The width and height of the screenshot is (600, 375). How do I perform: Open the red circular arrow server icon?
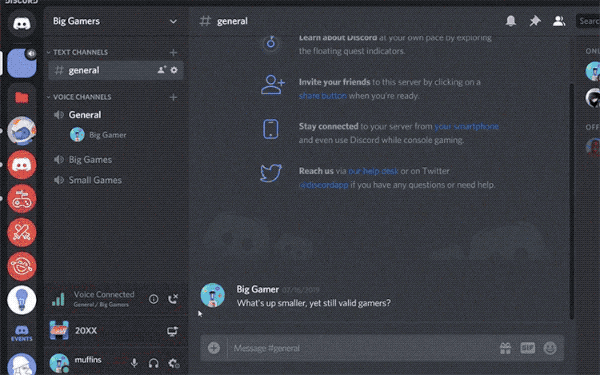pyautogui.click(x=21, y=266)
